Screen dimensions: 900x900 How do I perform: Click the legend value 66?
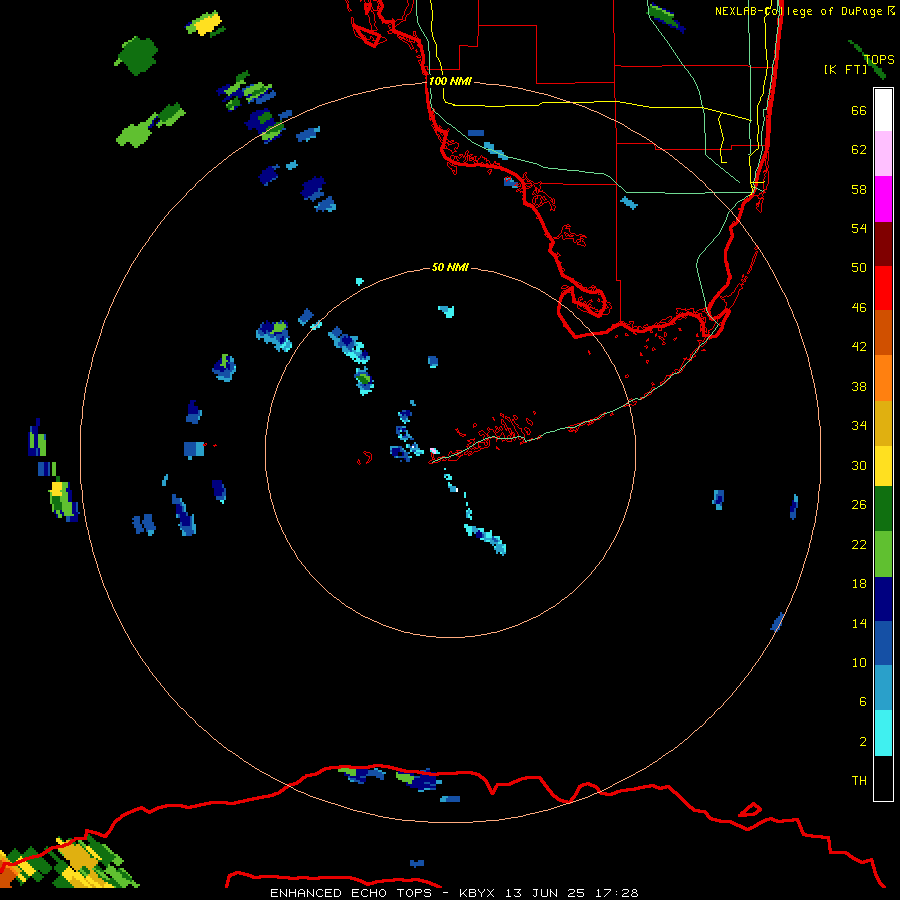(x=859, y=110)
